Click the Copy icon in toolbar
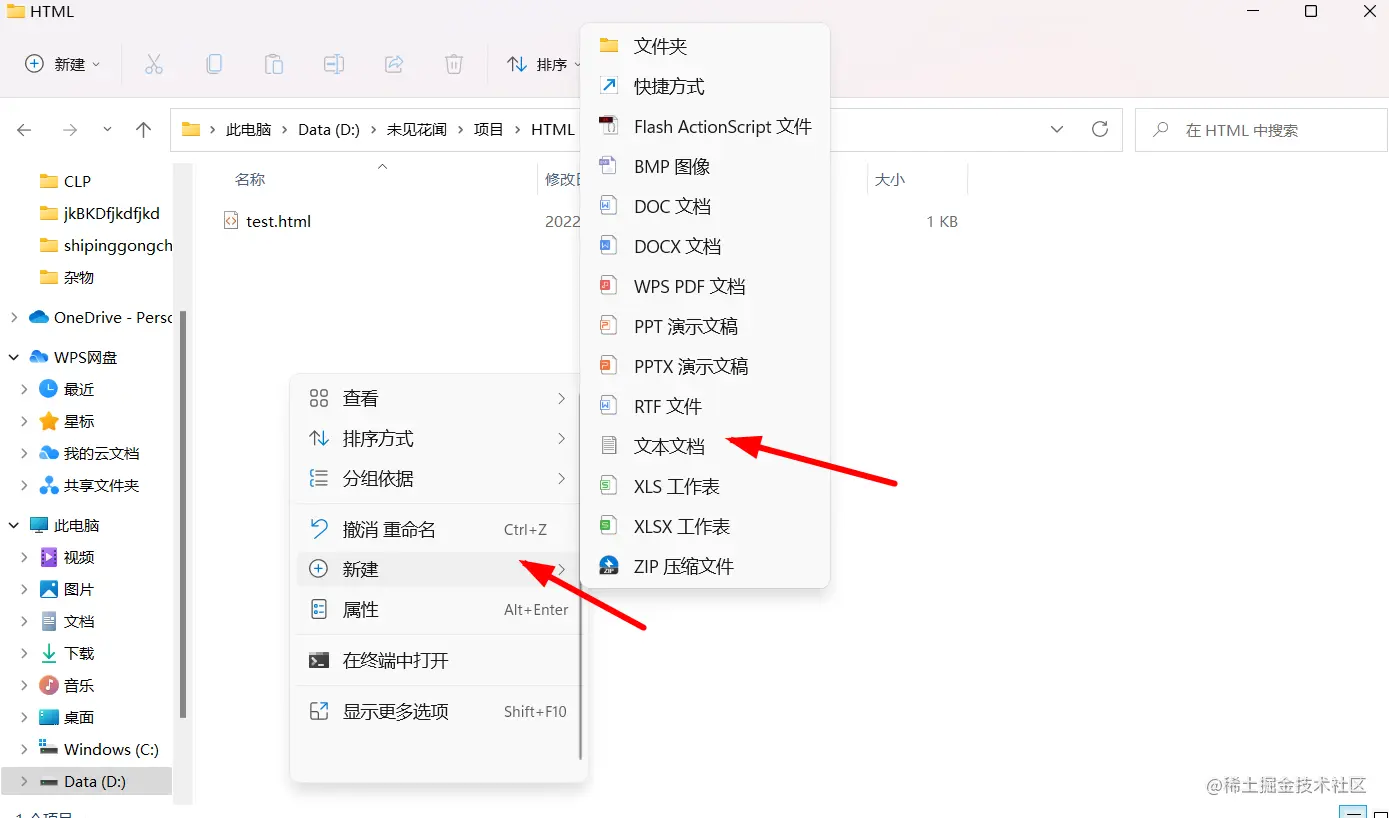This screenshot has width=1389, height=818. 214,64
